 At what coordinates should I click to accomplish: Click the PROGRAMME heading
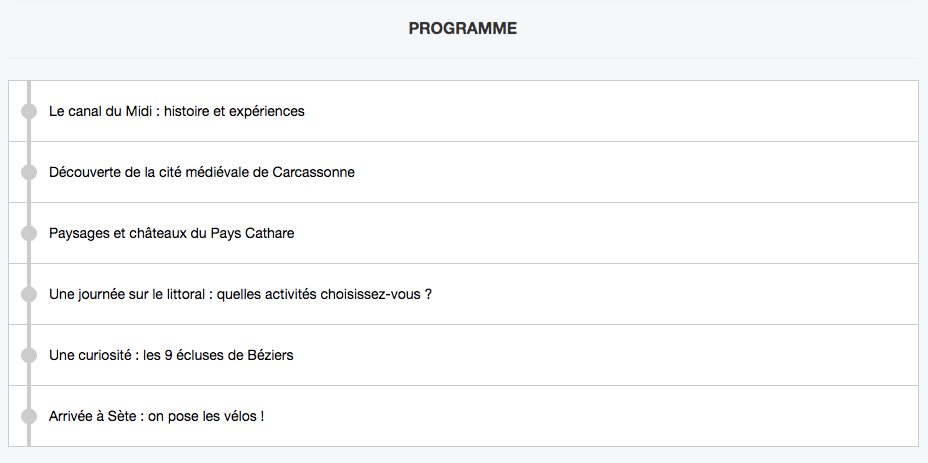coord(462,29)
